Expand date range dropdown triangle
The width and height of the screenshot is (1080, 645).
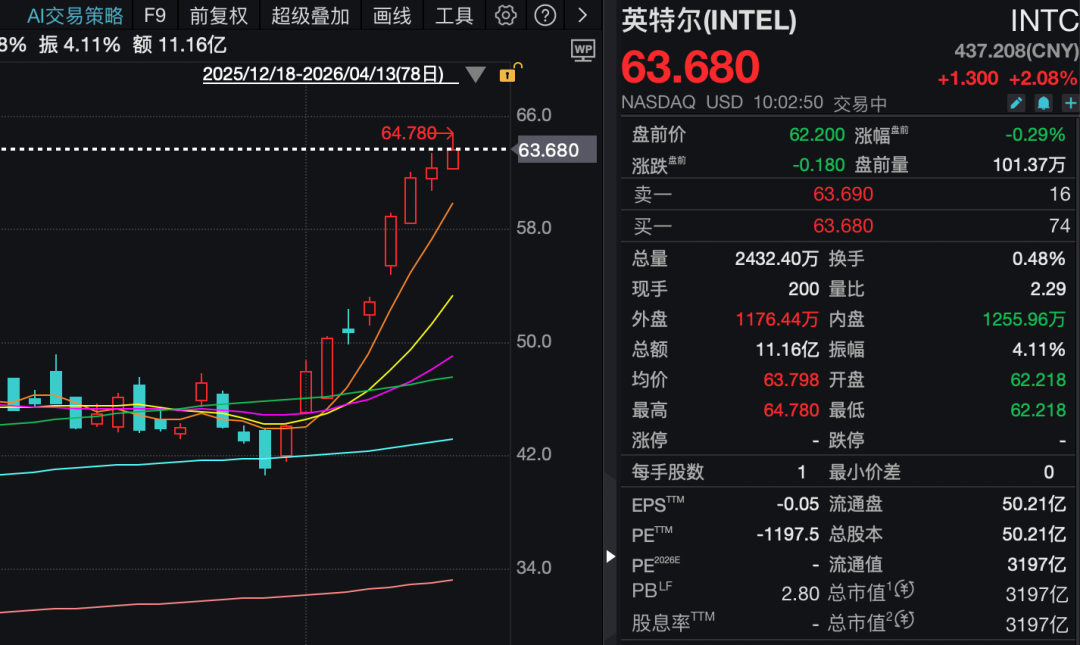475,74
